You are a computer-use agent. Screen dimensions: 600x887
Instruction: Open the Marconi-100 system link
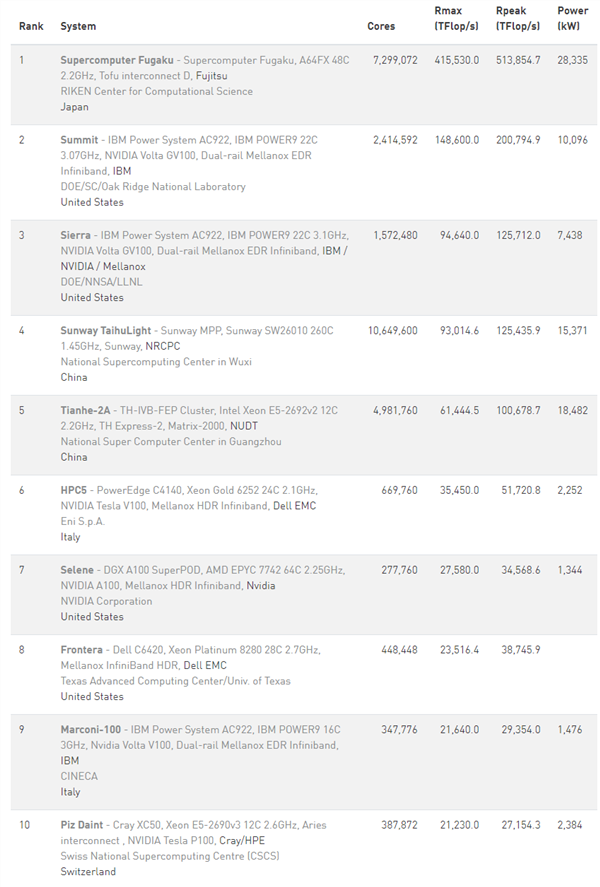(92, 730)
